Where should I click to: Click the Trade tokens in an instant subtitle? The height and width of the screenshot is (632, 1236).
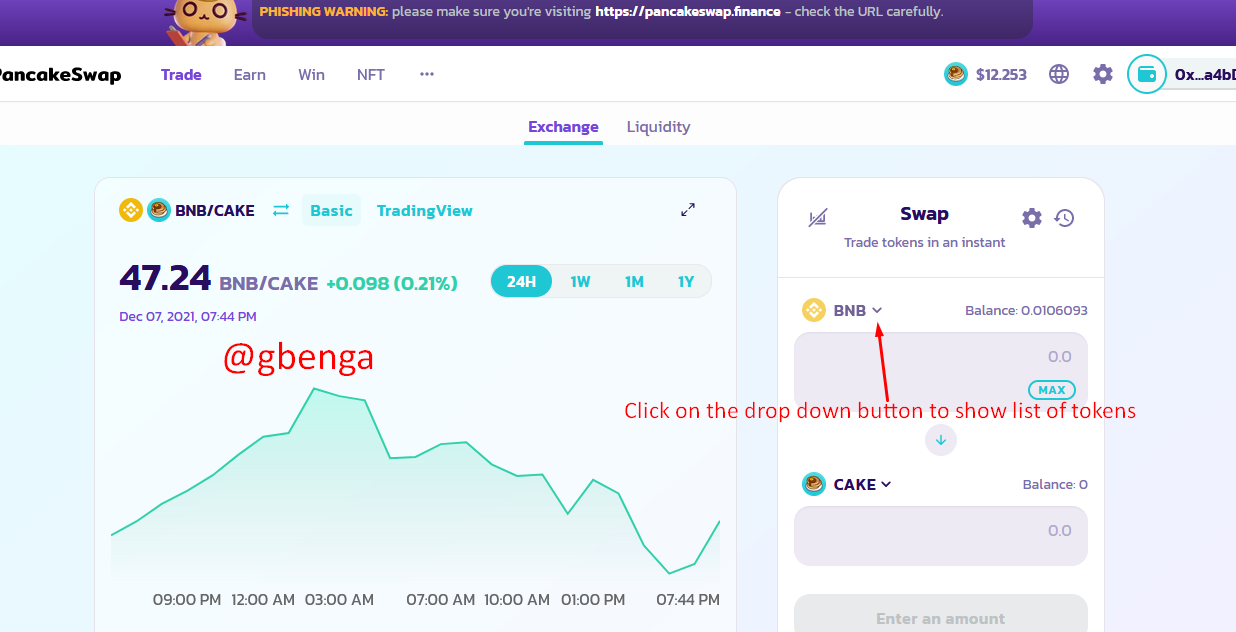tap(925, 243)
